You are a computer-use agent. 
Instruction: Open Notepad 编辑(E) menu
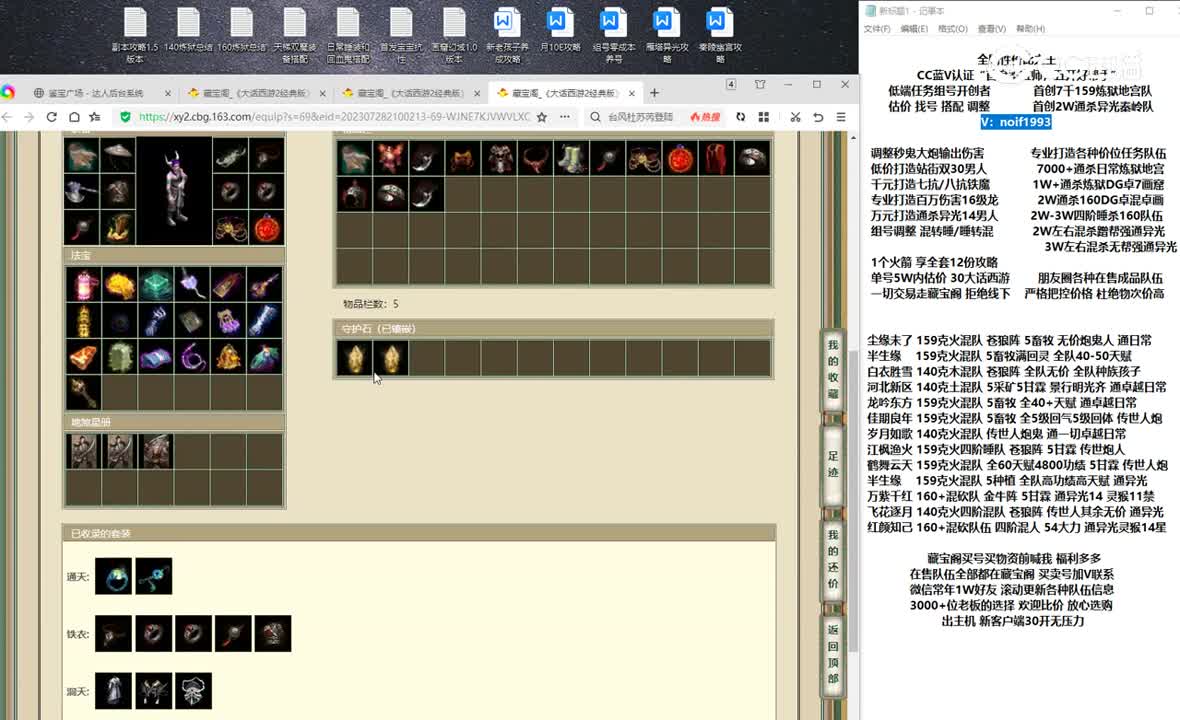tap(914, 29)
